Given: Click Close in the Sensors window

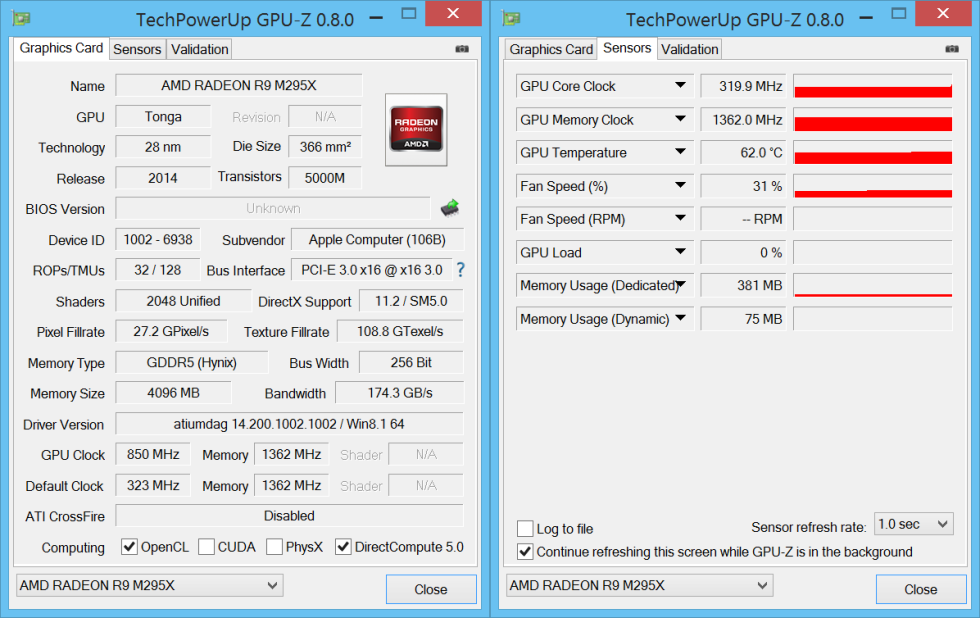Looking at the screenshot, I should (921, 589).
